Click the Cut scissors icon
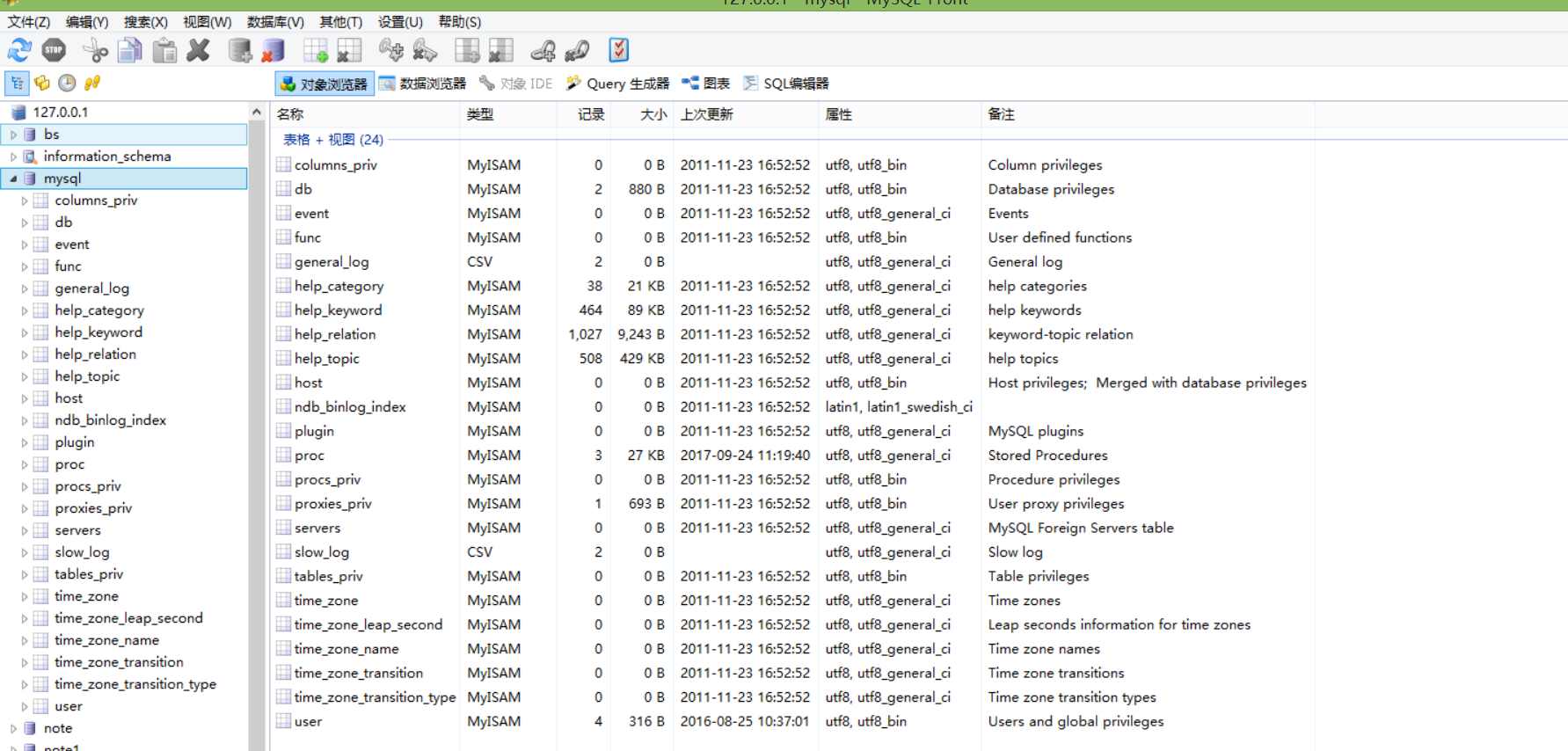Viewport: 1568px width, 751px height. point(94,51)
